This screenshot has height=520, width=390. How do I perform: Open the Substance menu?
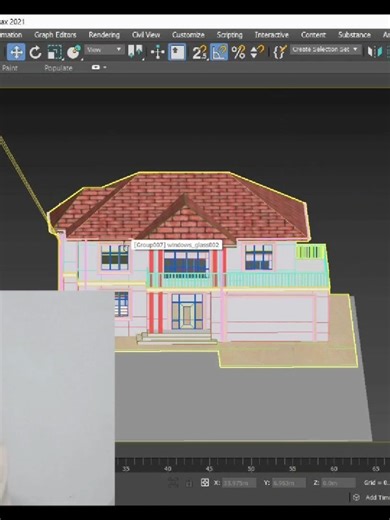[x=354, y=35]
